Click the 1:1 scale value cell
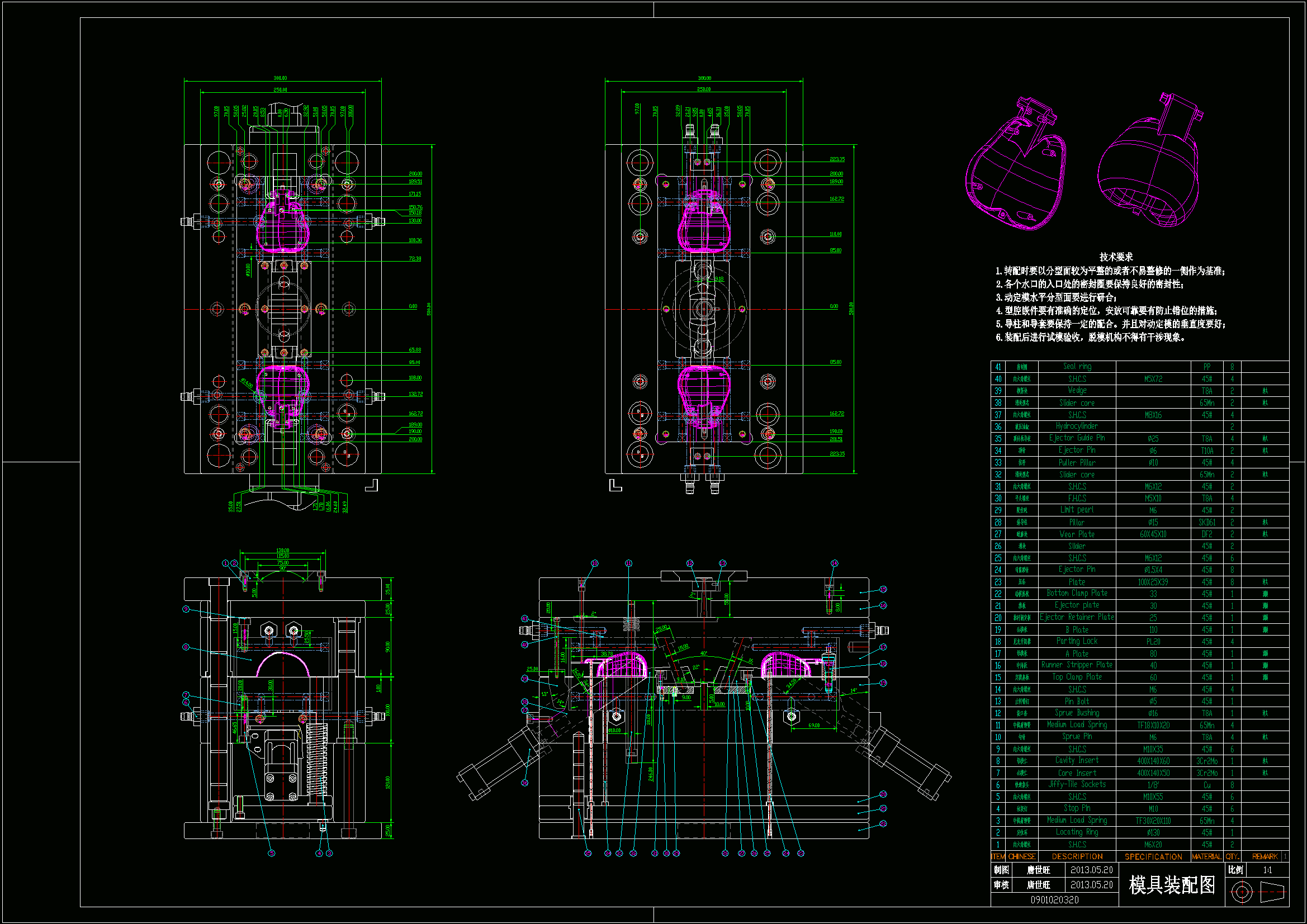 coord(1267,870)
